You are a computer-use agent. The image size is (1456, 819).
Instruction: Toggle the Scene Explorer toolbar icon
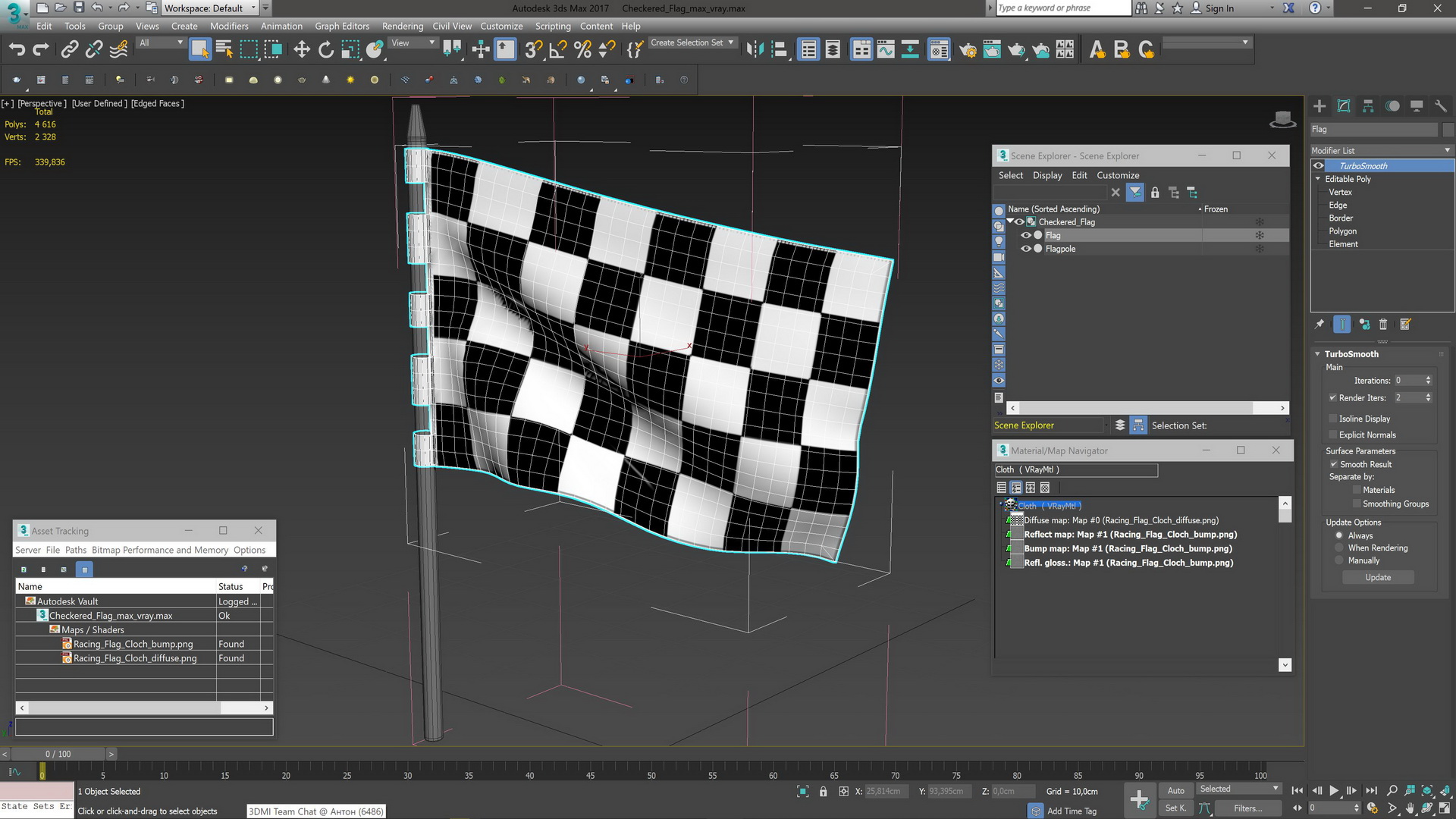(808, 50)
